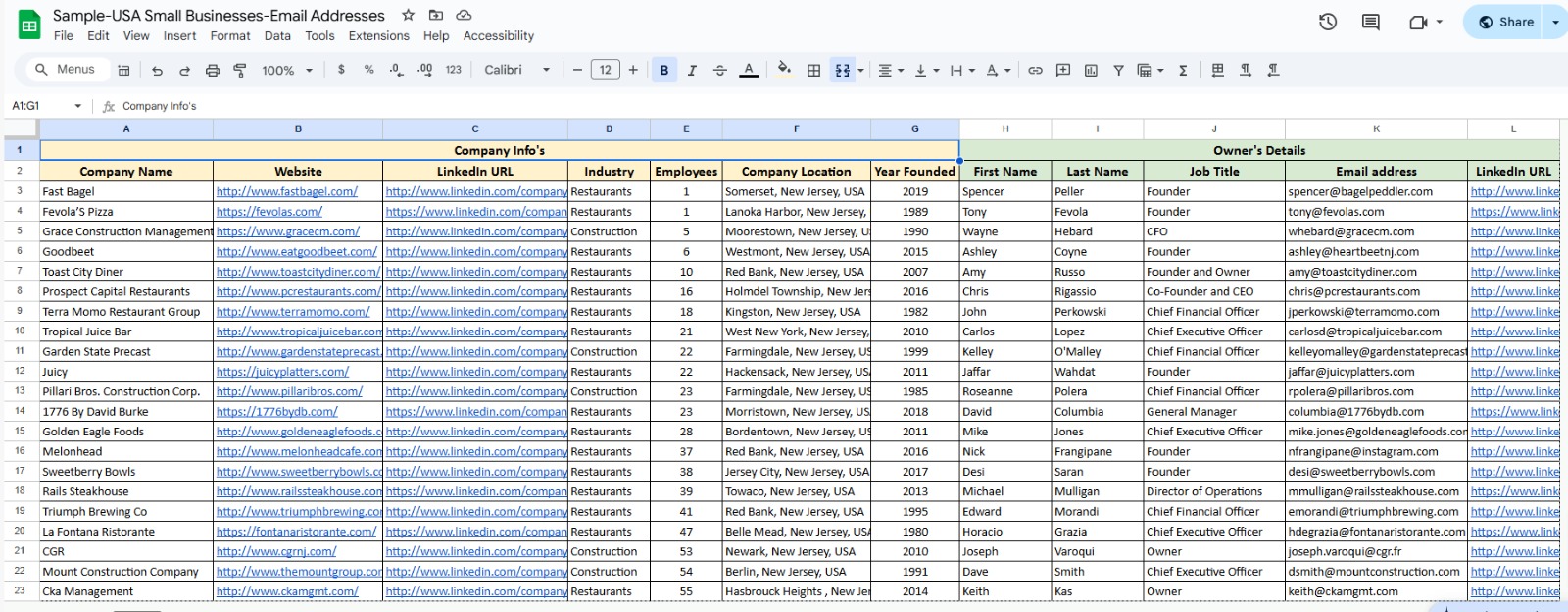Decrease decimal places
The height and width of the screenshot is (612, 1568).
(x=396, y=70)
